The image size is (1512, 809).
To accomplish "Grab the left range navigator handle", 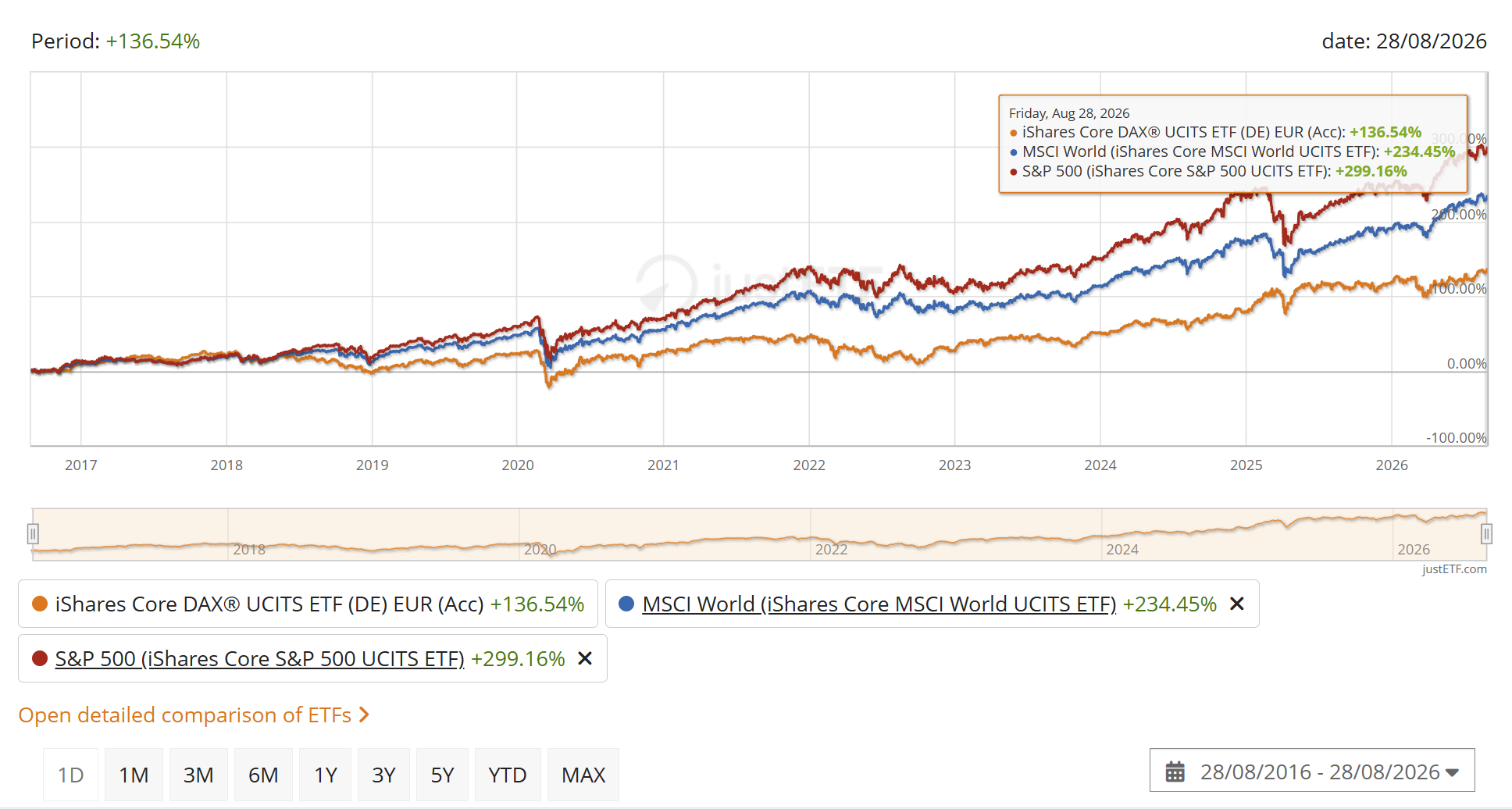I will (33, 534).
